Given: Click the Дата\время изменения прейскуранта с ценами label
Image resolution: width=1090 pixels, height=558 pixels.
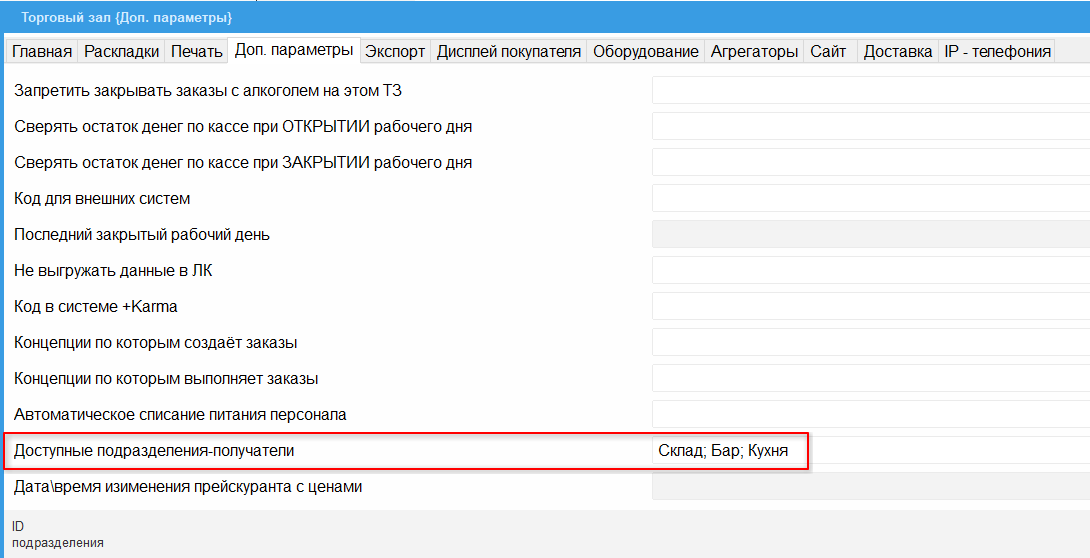Looking at the screenshot, I should tap(188, 487).
